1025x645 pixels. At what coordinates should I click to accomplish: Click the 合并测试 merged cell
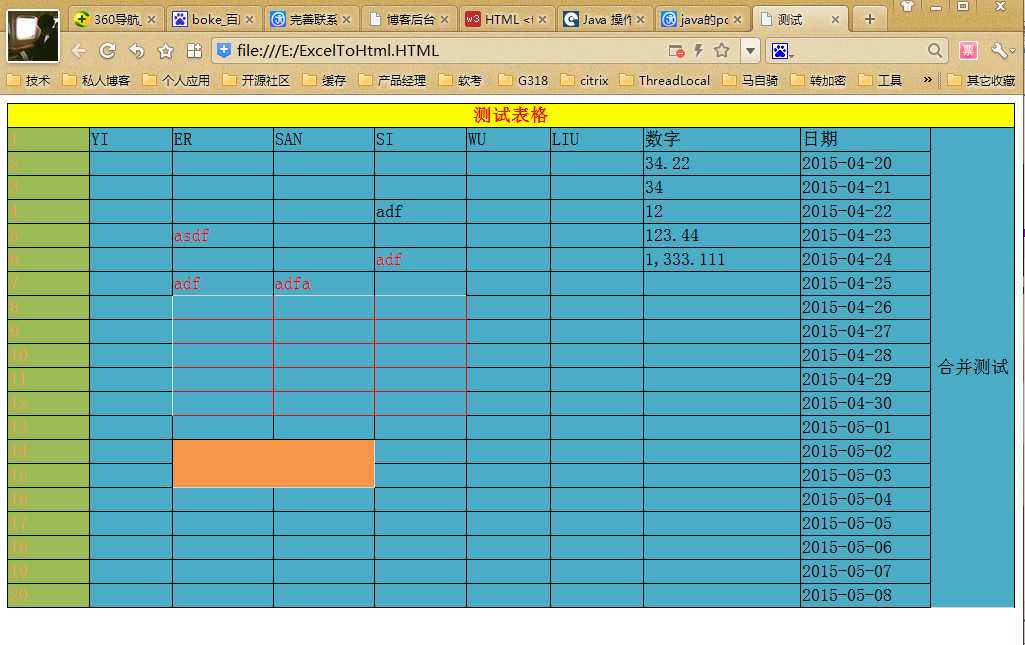[973, 367]
